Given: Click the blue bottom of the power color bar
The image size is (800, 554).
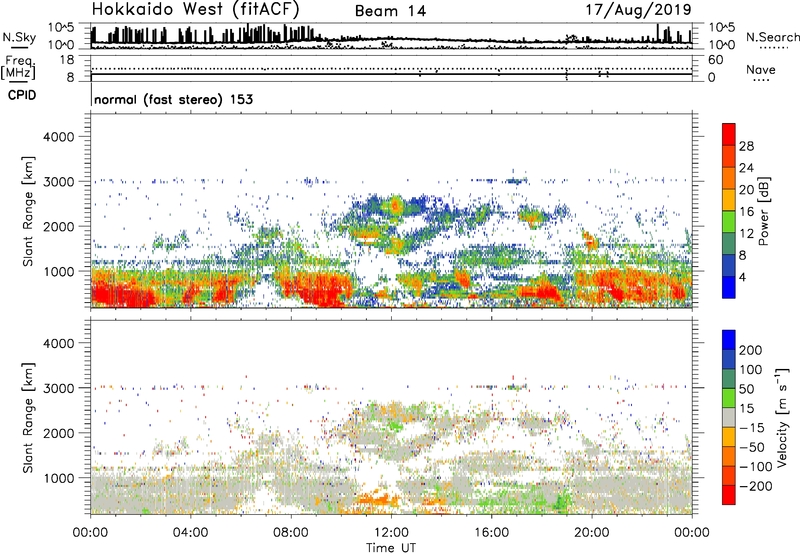Looking at the screenshot, I should (x=729, y=287).
